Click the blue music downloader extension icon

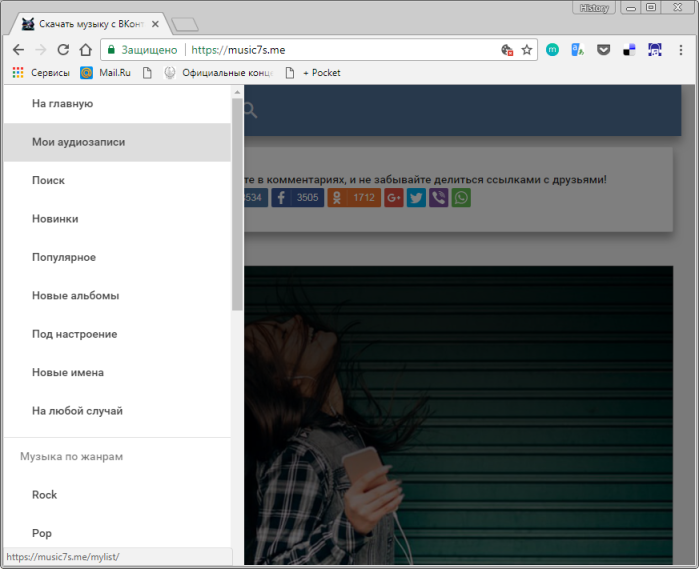pyautogui.click(x=654, y=50)
